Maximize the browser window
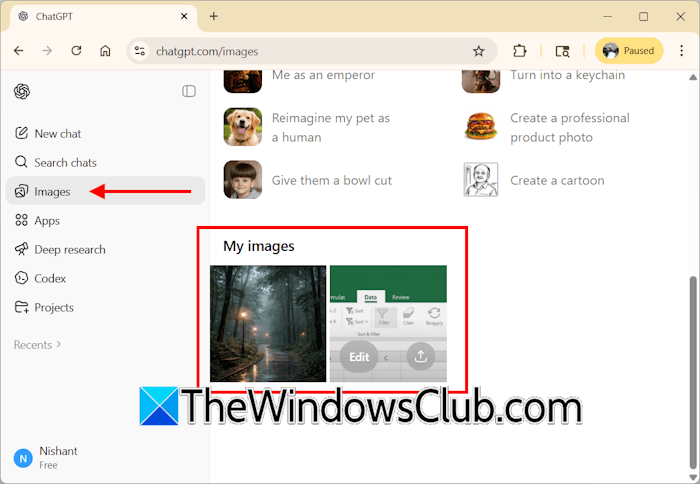The width and height of the screenshot is (700, 484). (x=643, y=17)
